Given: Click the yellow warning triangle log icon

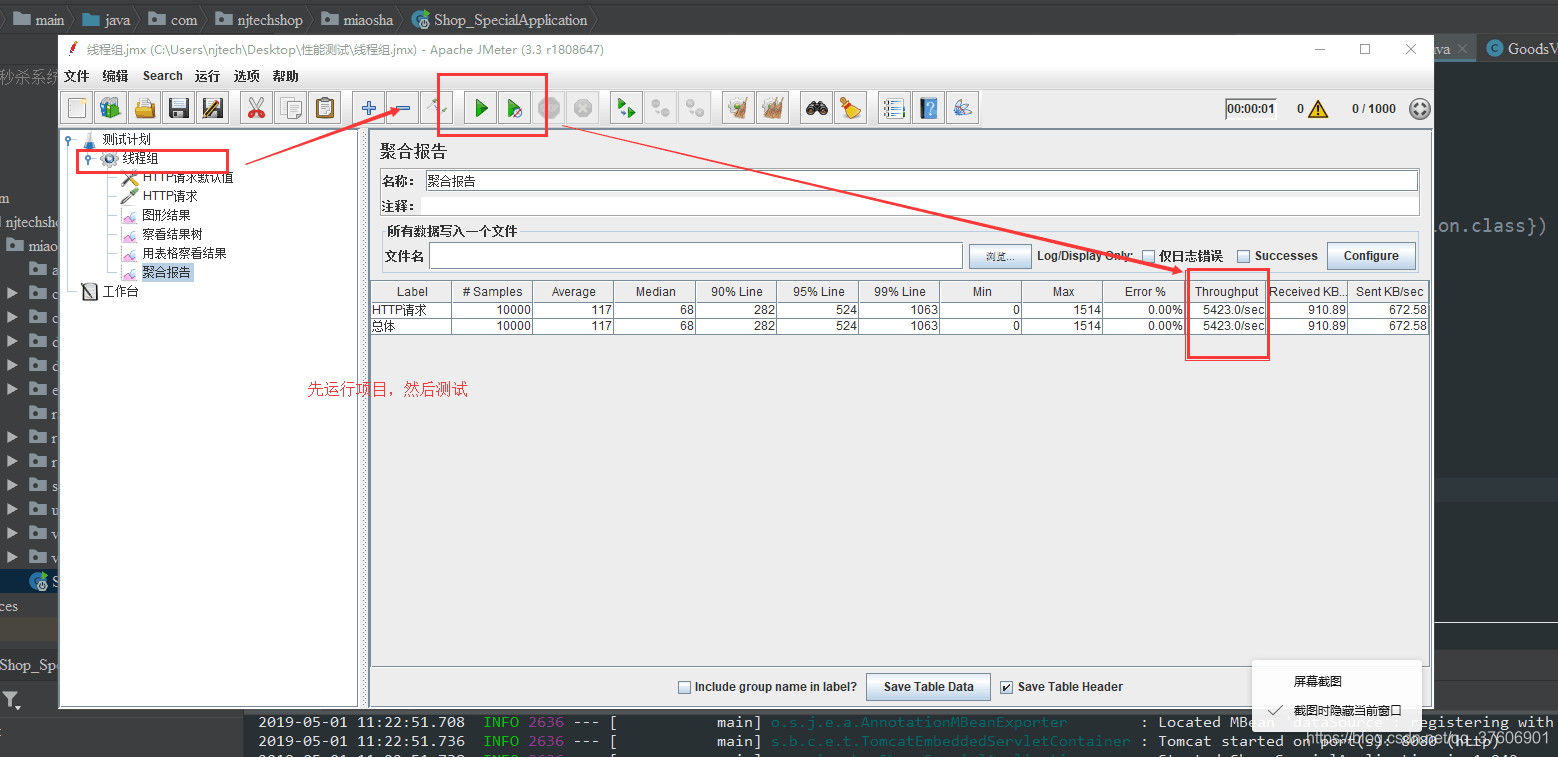Looking at the screenshot, I should [1318, 109].
